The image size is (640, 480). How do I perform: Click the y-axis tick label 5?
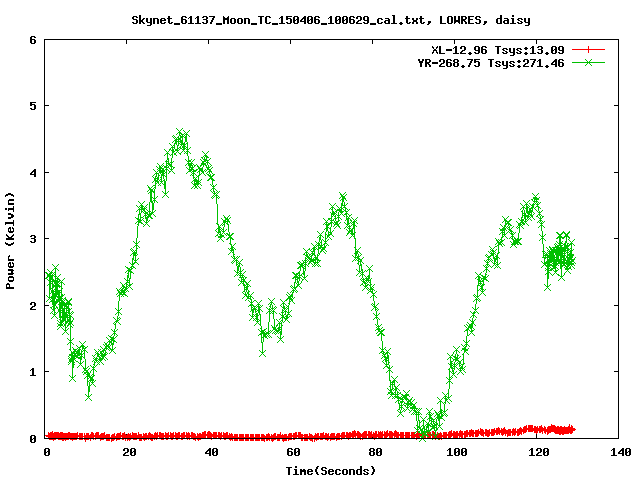(33, 106)
